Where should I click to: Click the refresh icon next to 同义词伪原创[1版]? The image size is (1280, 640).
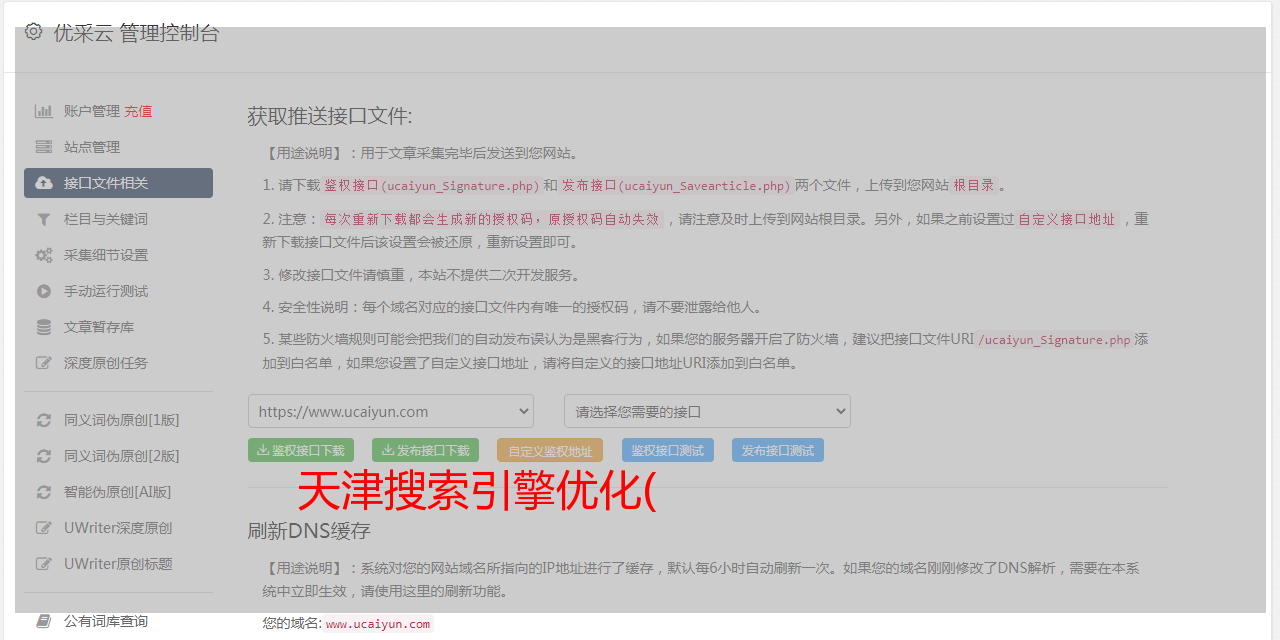click(44, 420)
